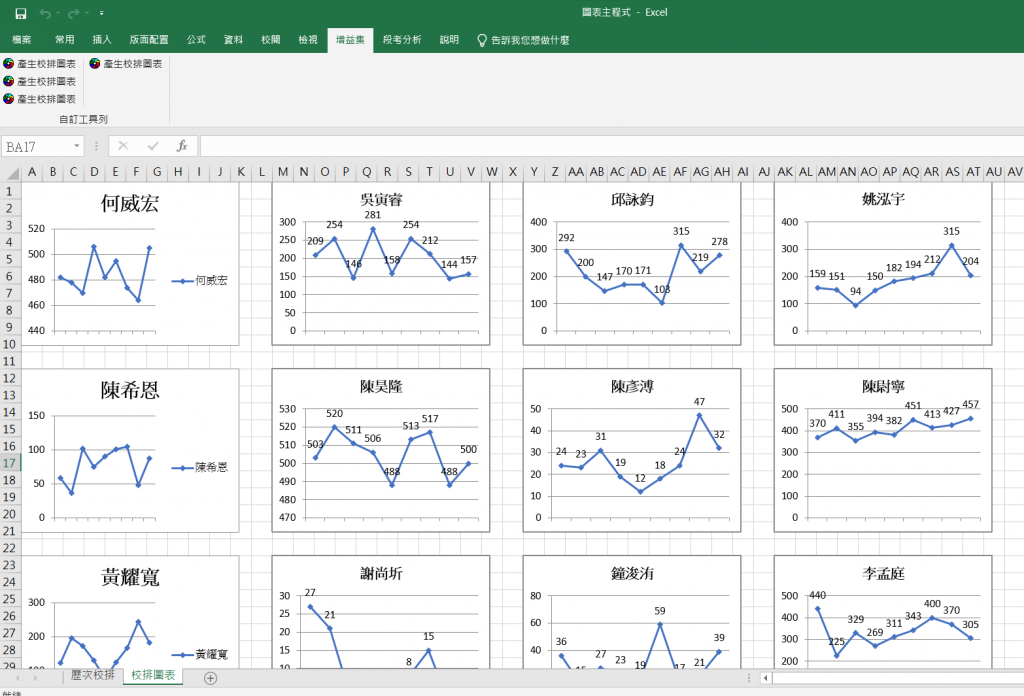This screenshot has height=696, width=1024.
Task: Select the 鐘浚洧 chart title
Action: pos(632,573)
